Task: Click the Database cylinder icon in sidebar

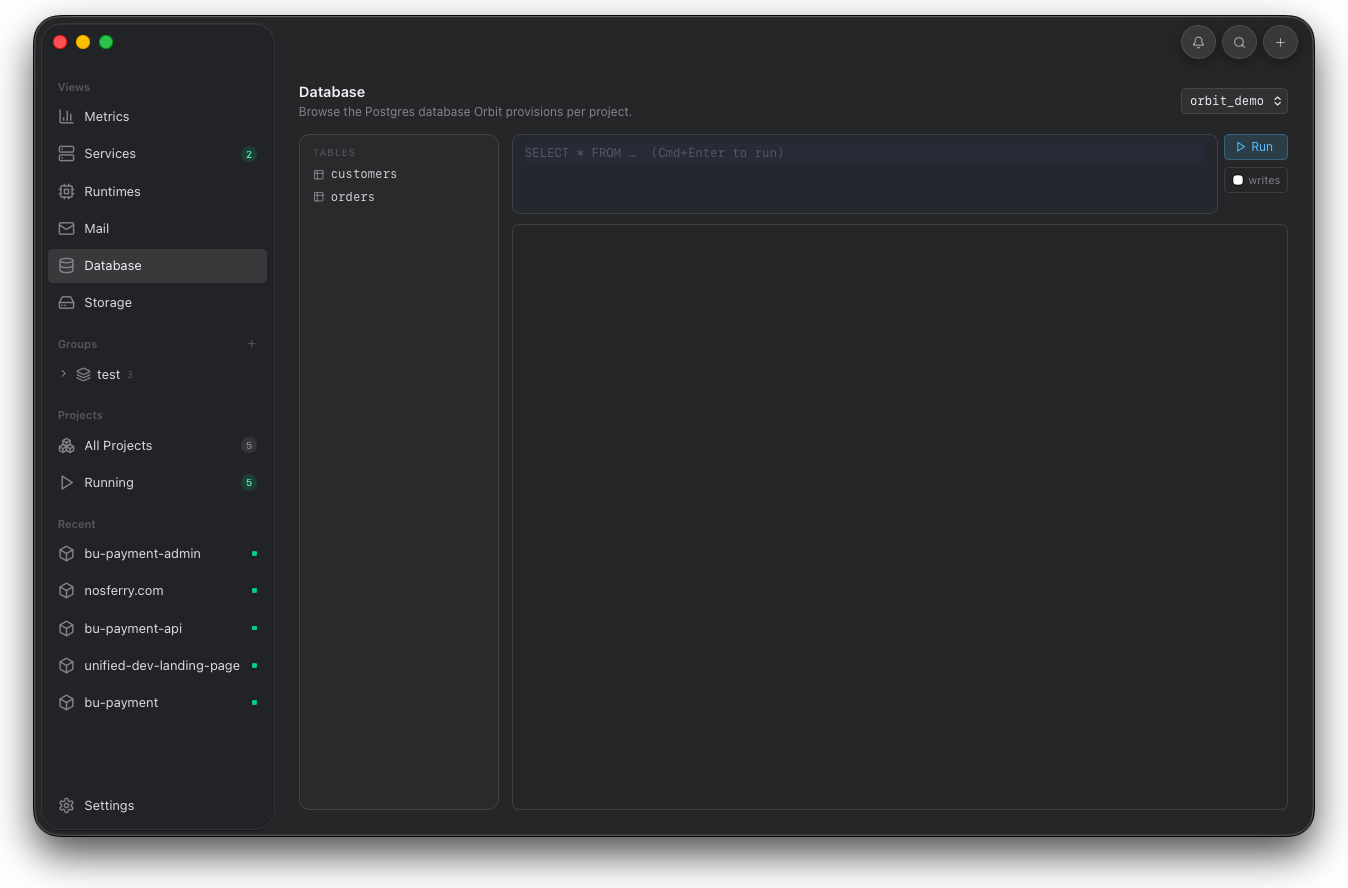Action: click(66, 265)
